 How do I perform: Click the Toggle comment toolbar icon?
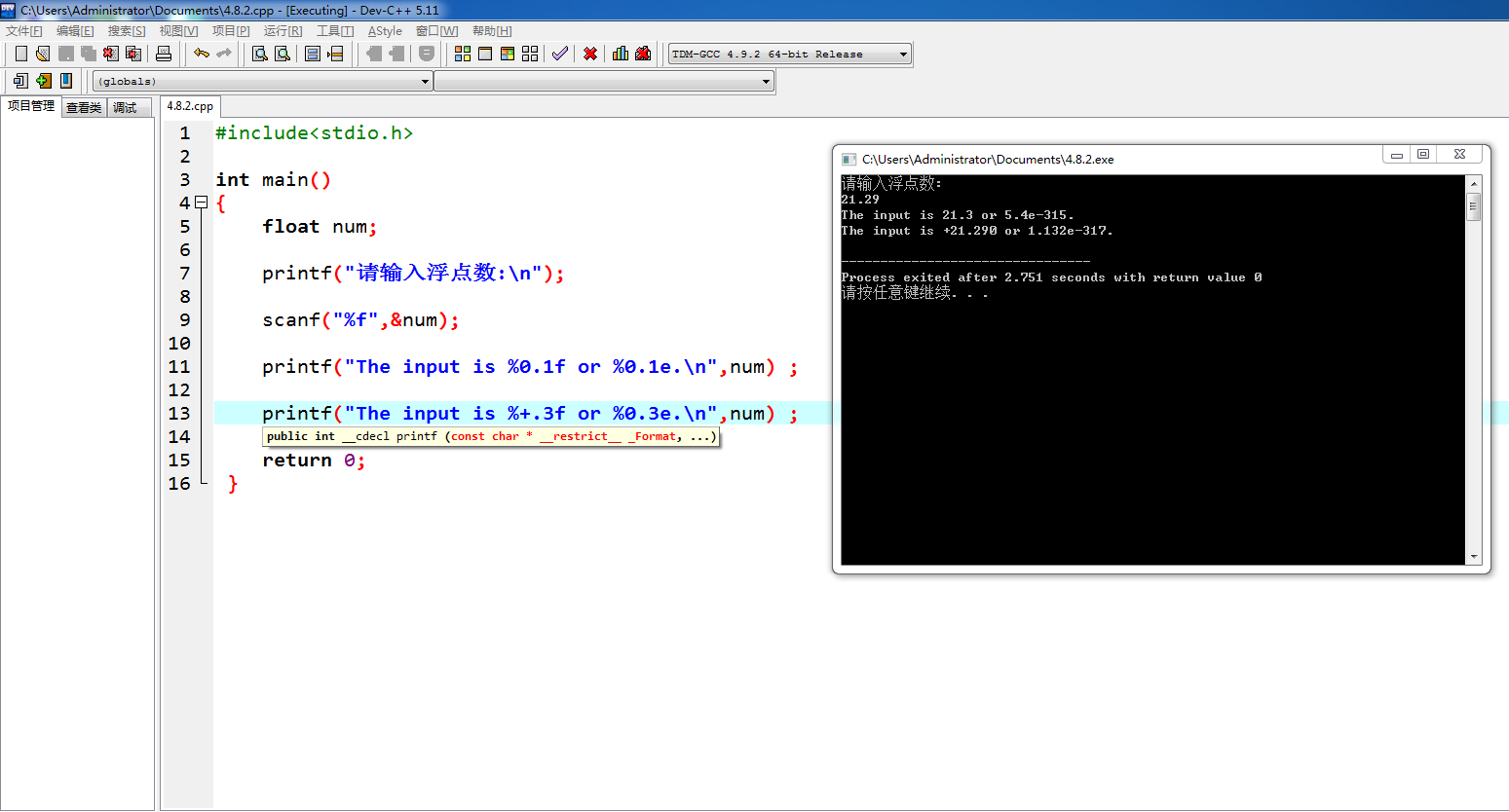click(427, 54)
